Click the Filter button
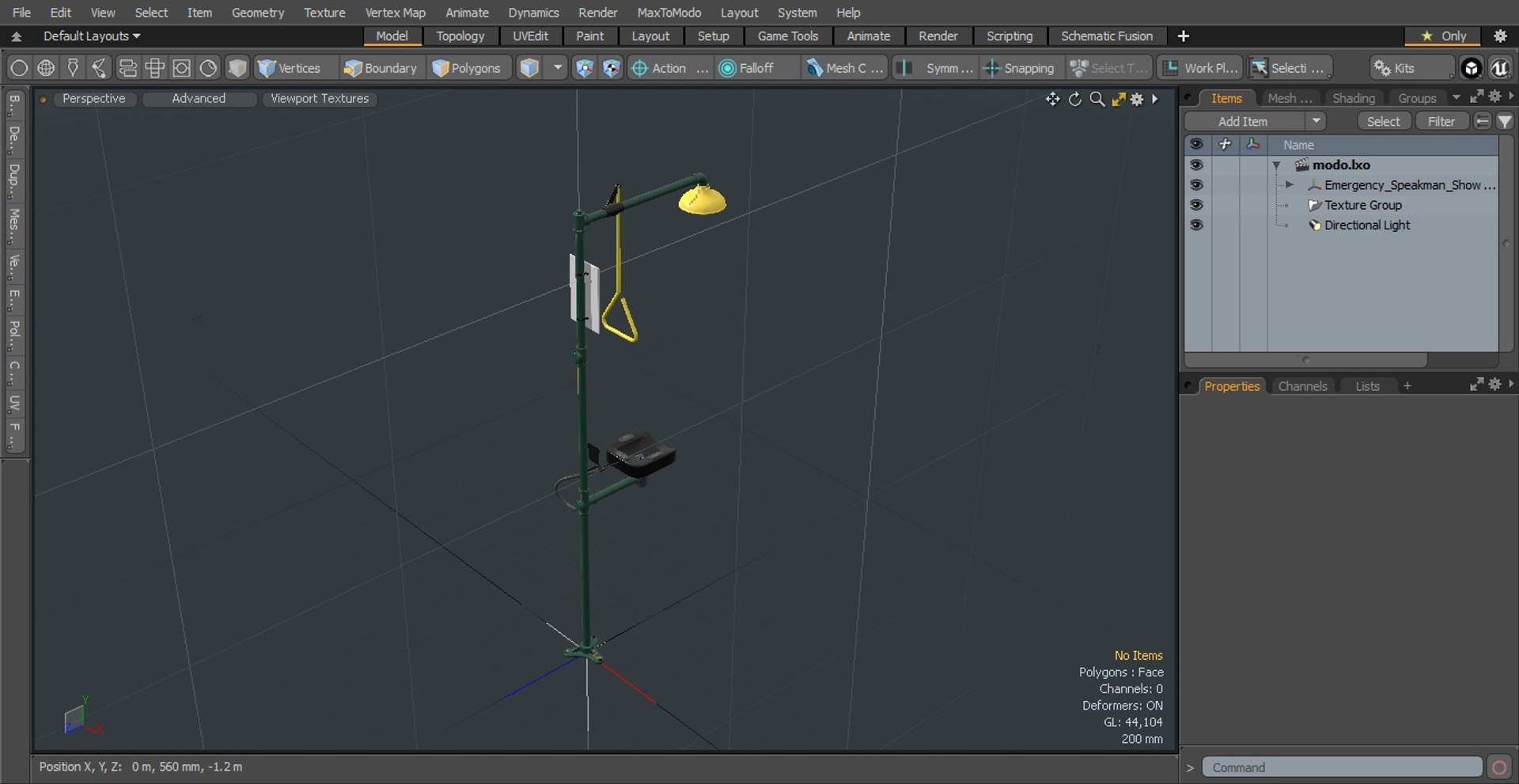Image resolution: width=1519 pixels, height=784 pixels. [1441, 121]
